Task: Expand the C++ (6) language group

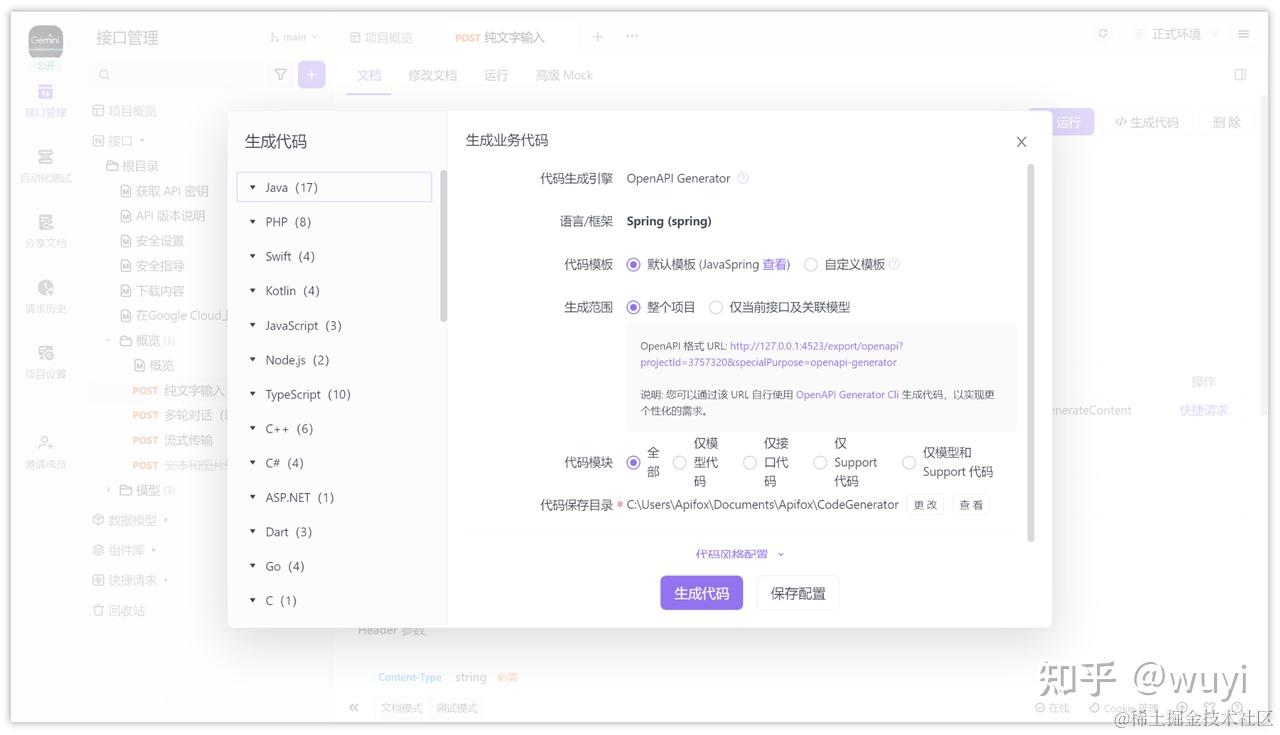Action: click(334, 429)
